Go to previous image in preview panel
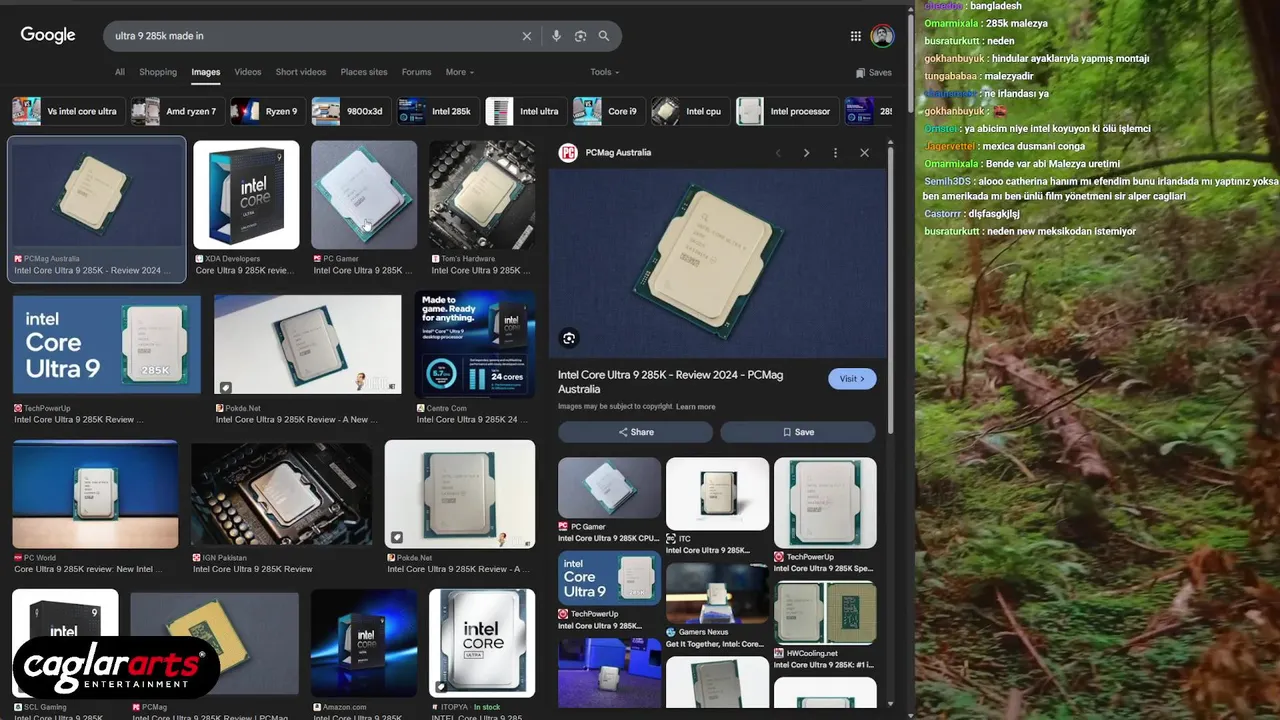The width and height of the screenshot is (1280, 720). pyautogui.click(x=778, y=153)
